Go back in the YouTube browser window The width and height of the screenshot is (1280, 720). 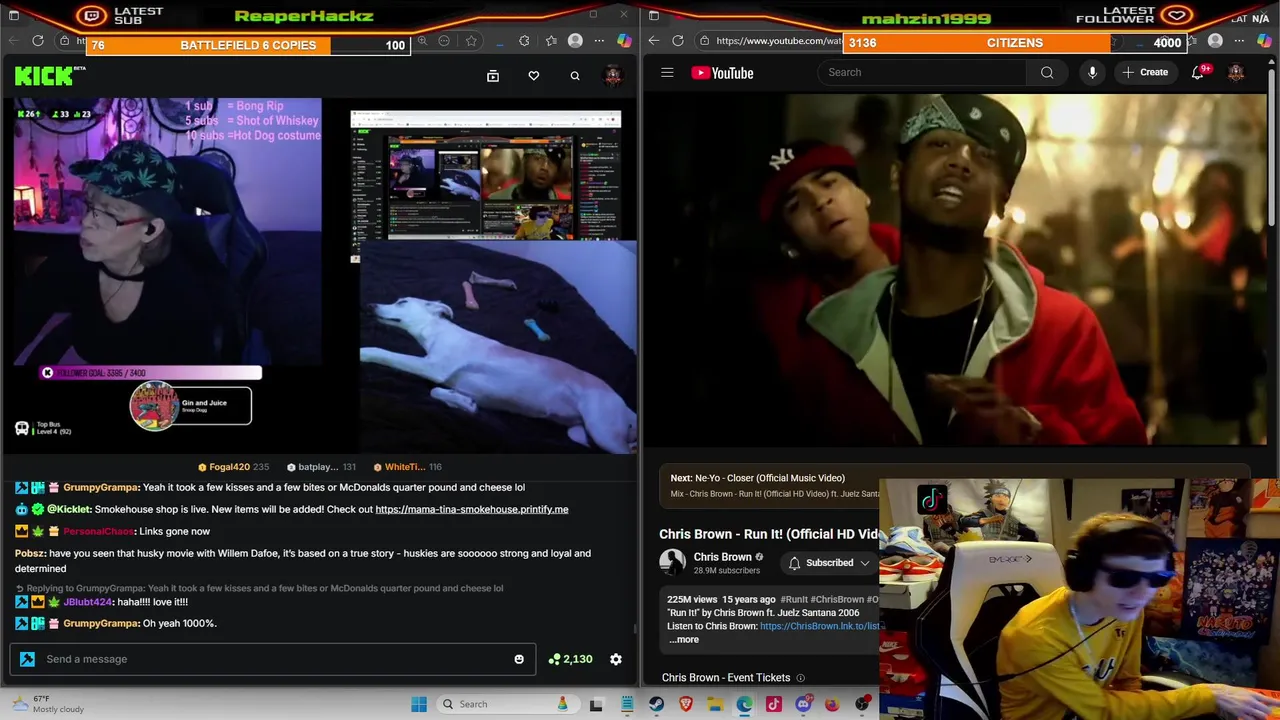(653, 41)
